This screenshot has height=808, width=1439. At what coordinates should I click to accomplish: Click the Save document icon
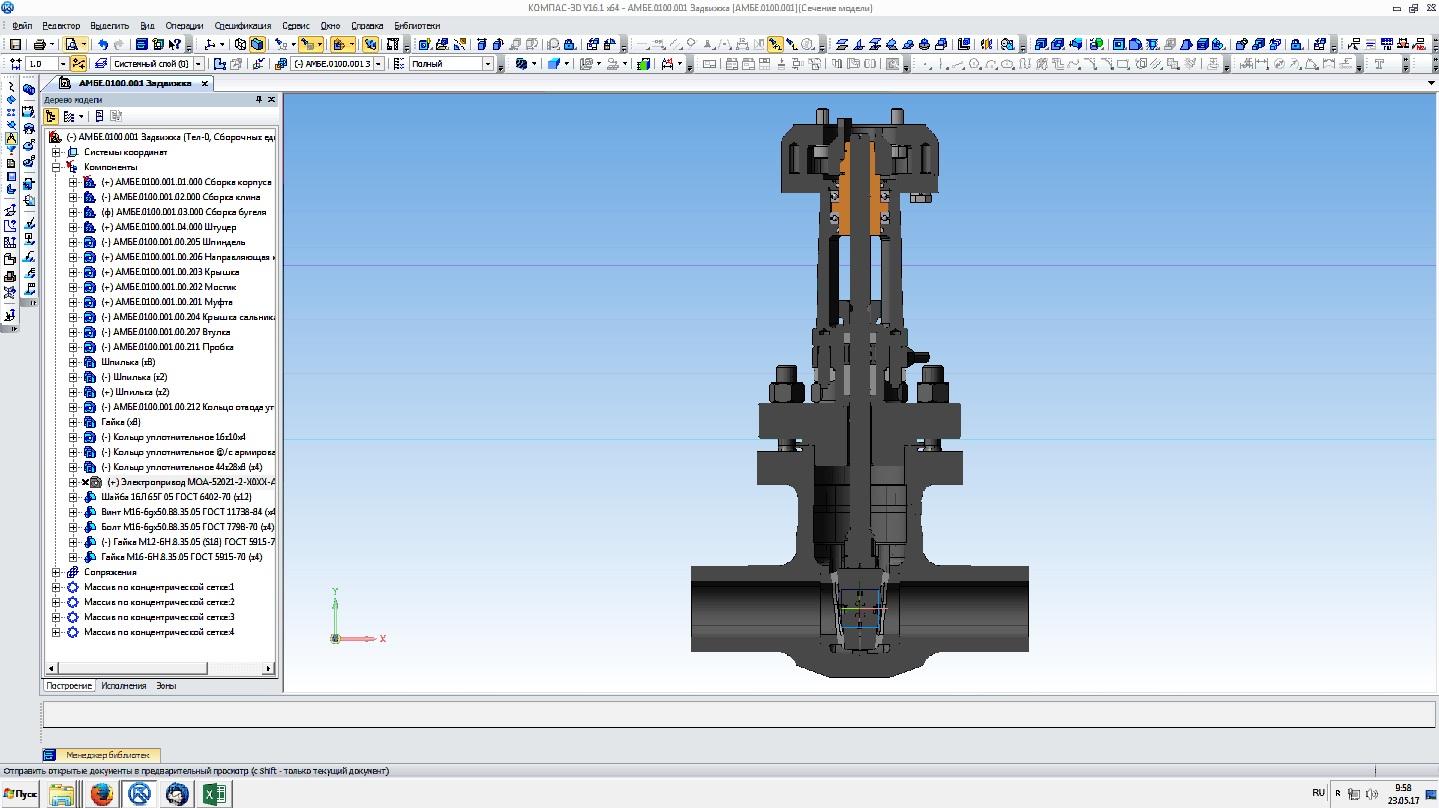click(x=15, y=44)
